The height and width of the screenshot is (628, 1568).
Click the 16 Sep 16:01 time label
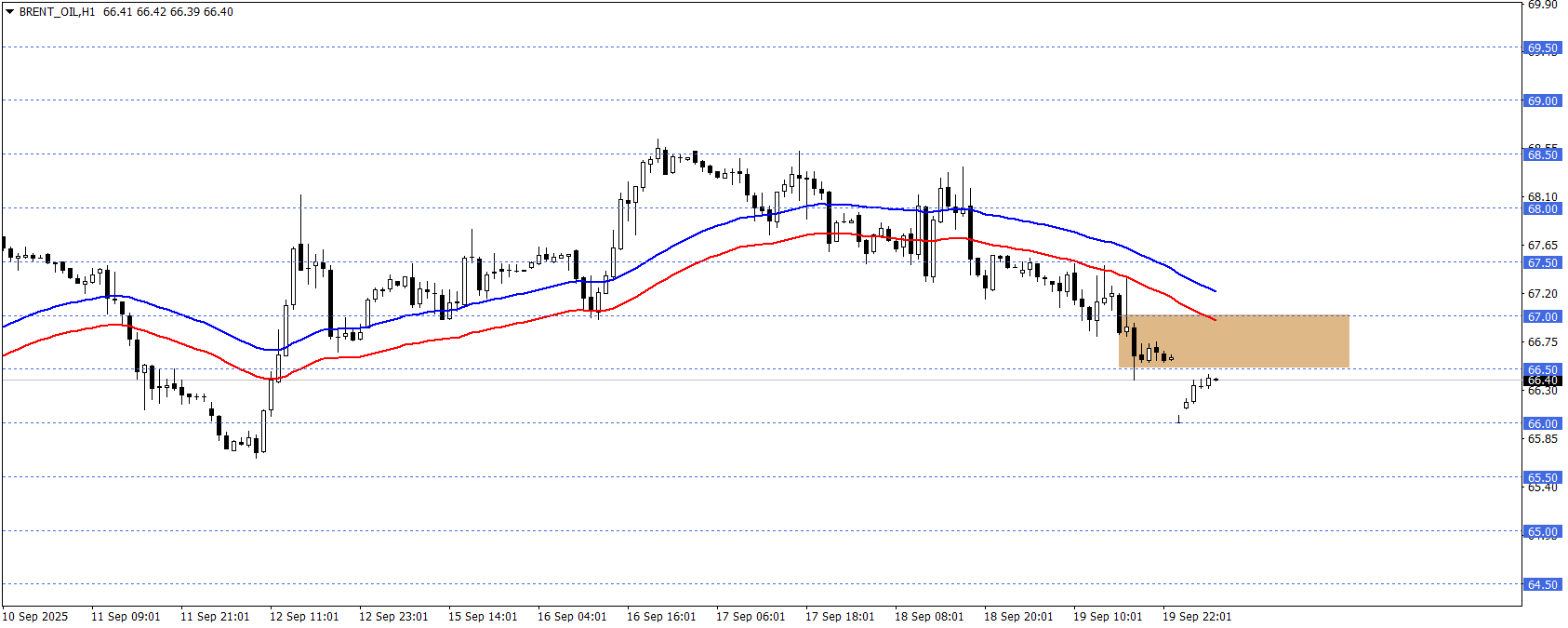661,616
